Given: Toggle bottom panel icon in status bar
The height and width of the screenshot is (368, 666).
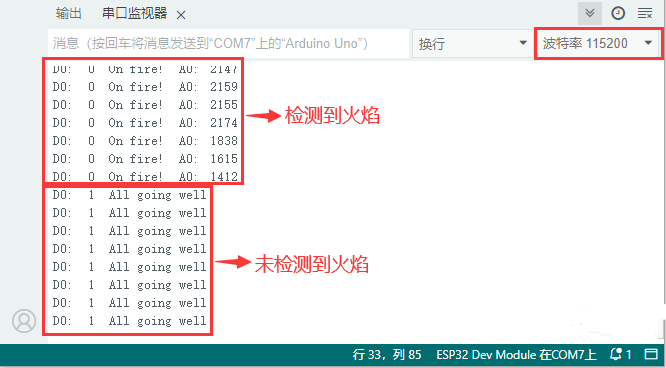Looking at the screenshot, I should [651, 354].
